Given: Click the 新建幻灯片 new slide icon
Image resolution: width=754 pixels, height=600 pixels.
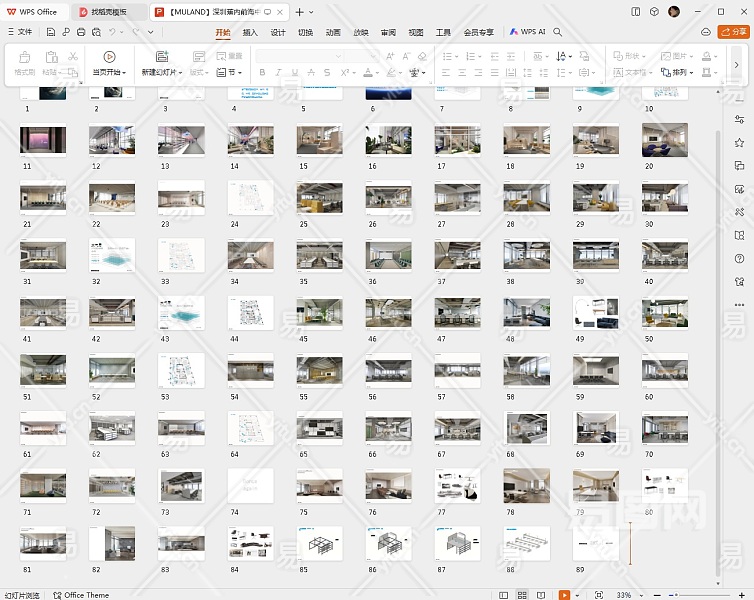Looking at the screenshot, I should point(162,57).
